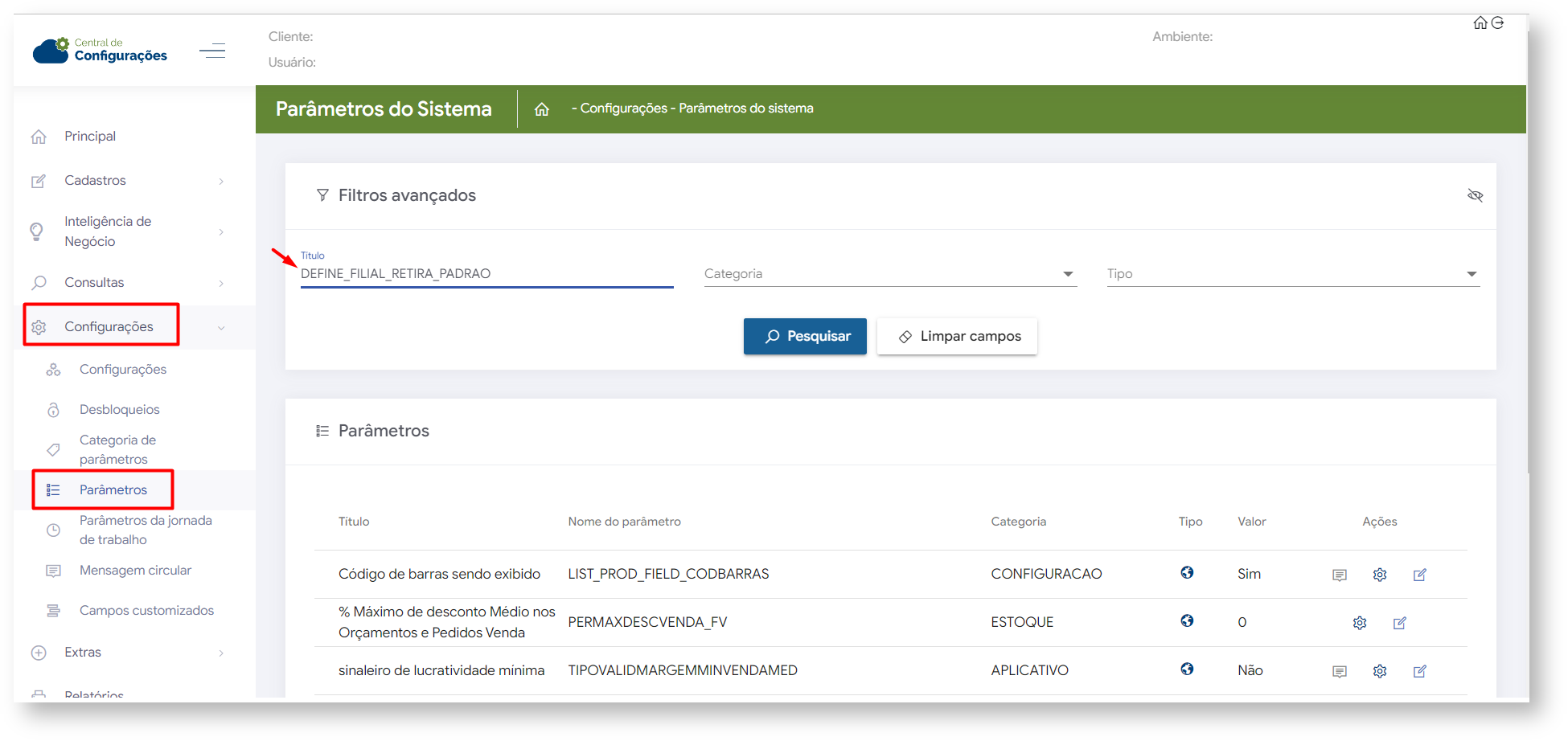This screenshot has width=1568, height=741.
Task: Toggle the advanced filters visibility eye icon
Action: pyautogui.click(x=1475, y=195)
